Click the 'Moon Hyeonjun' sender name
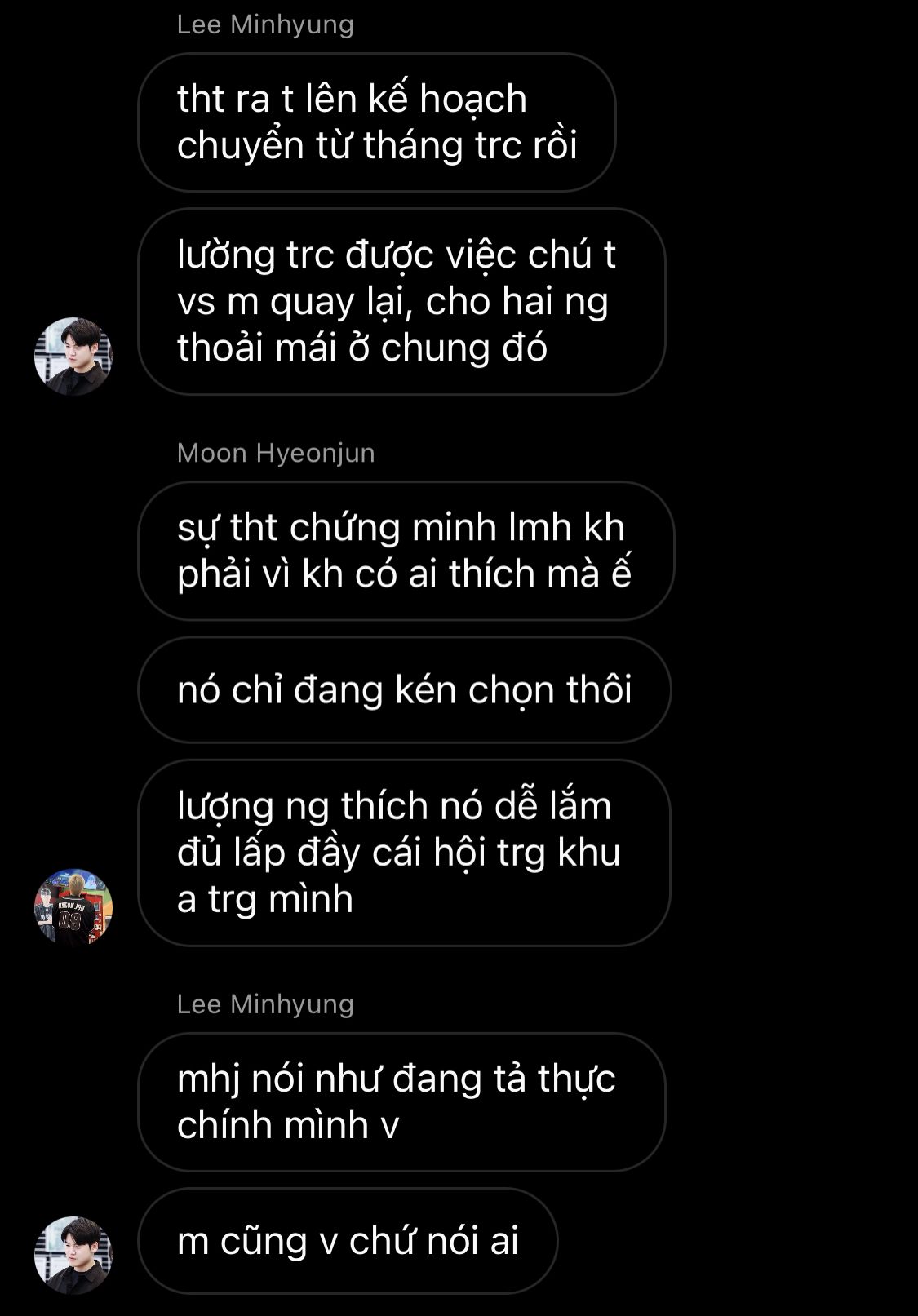 276,453
